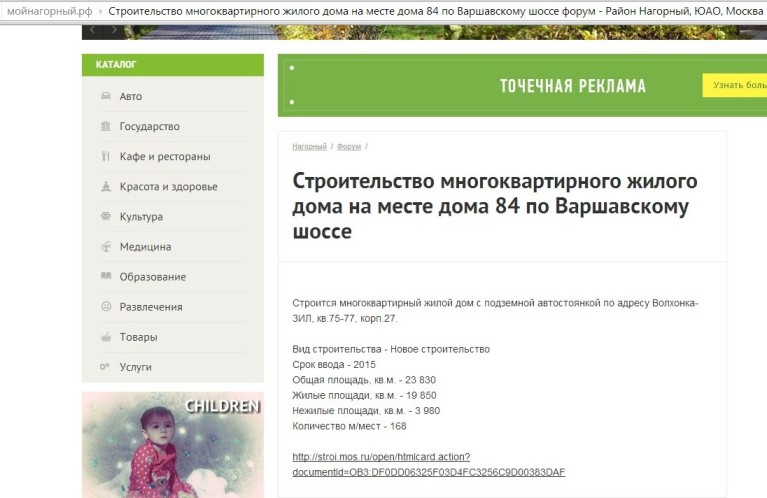Click the Красота и здоровье category icon
767x498 pixels.
coord(105,186)
